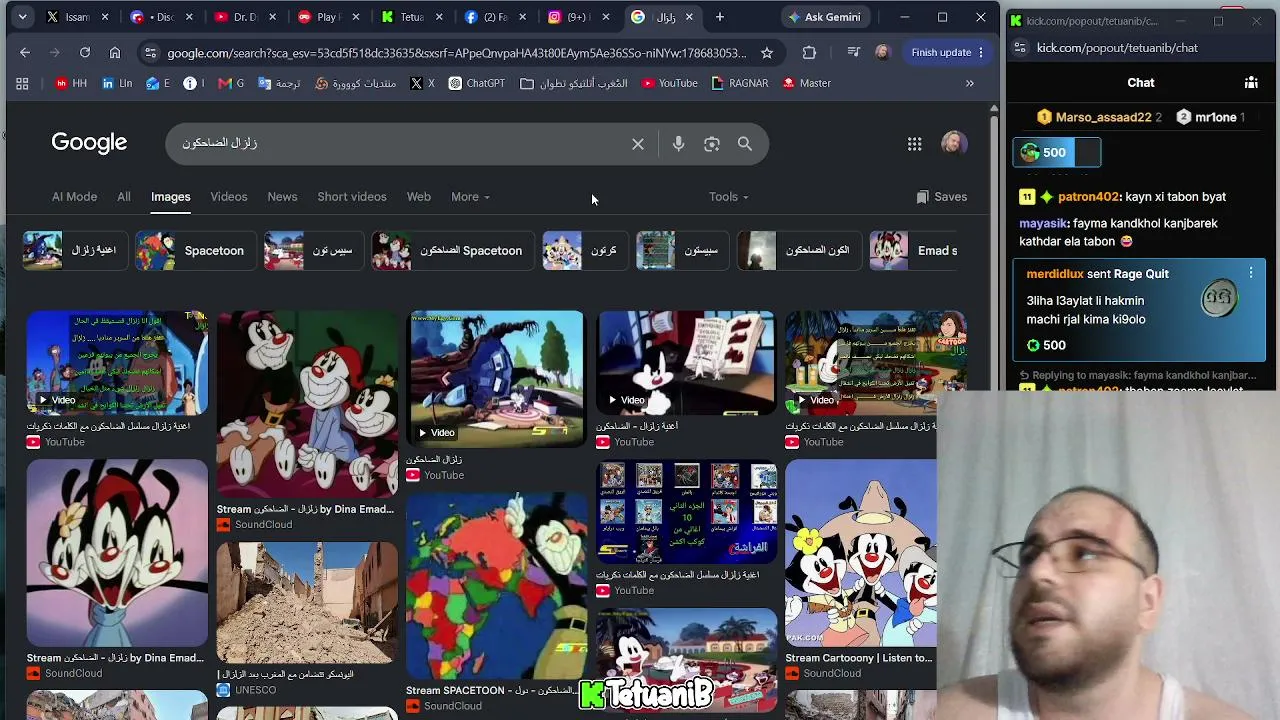Clear the search box with the X icon
The height and width of the screenshot is (720, 1280).
638,144
